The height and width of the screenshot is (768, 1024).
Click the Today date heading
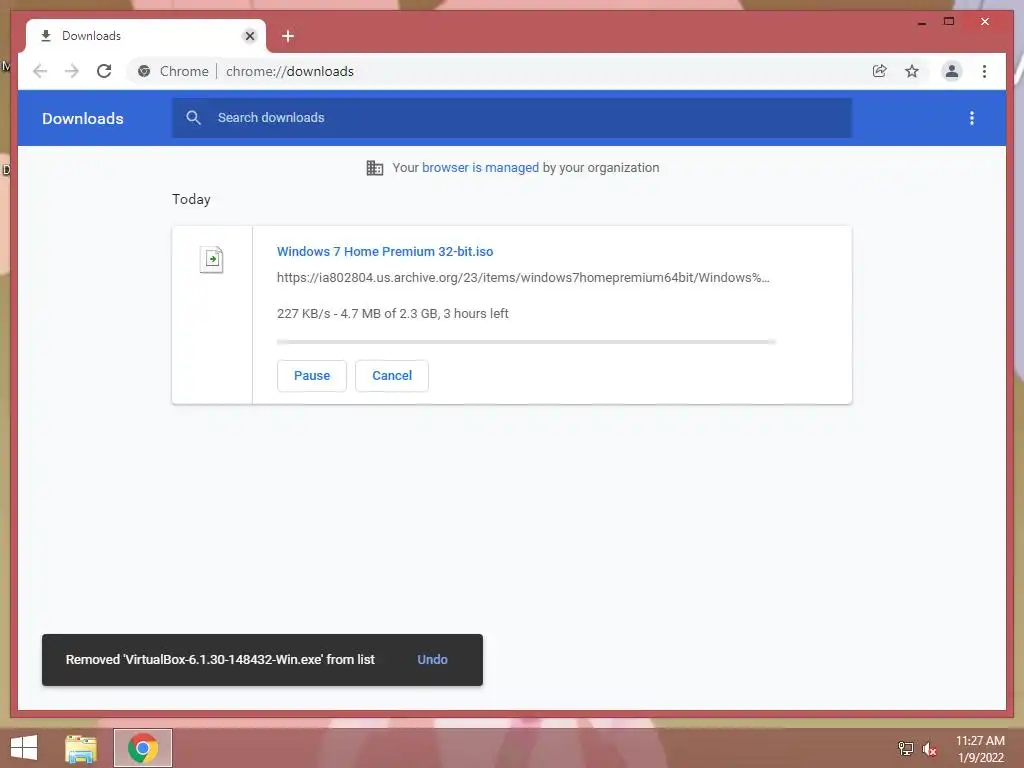[191, 199]
